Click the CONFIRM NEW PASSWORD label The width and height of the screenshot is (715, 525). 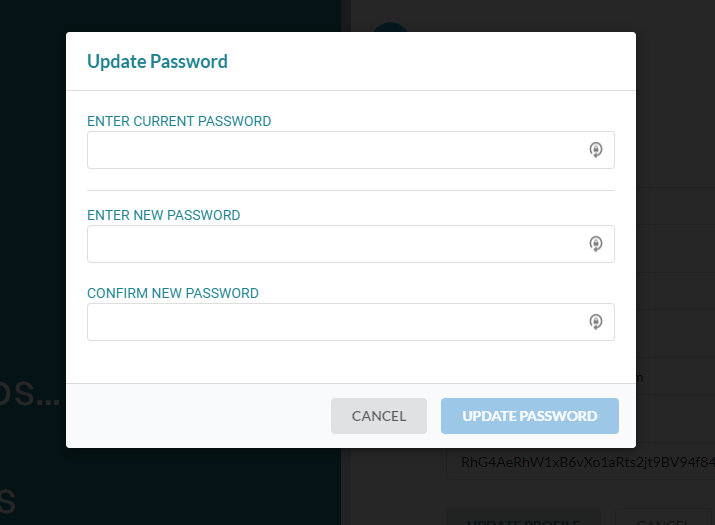[173, 293]
